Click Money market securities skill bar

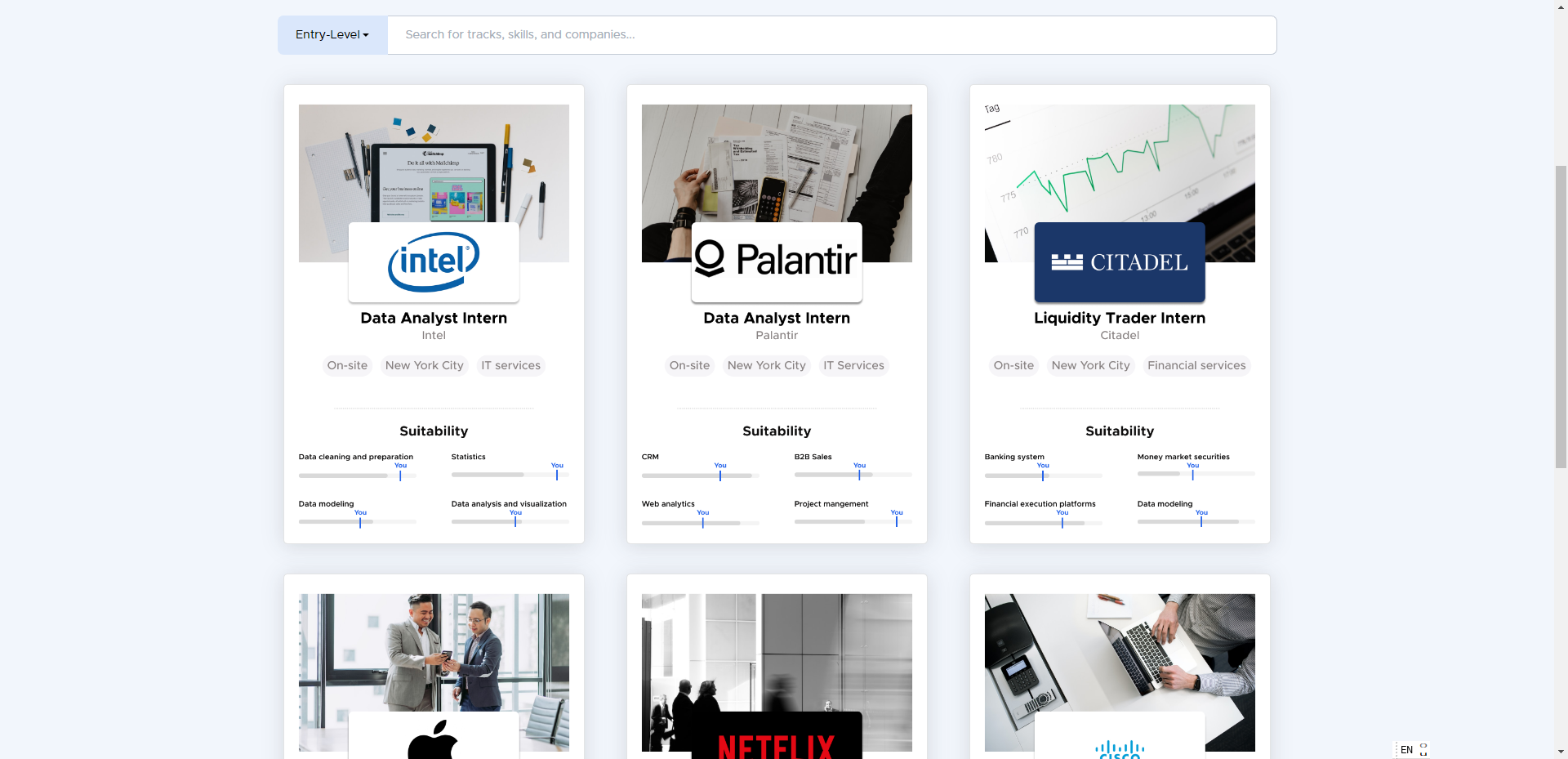(x=1196, y=475)
